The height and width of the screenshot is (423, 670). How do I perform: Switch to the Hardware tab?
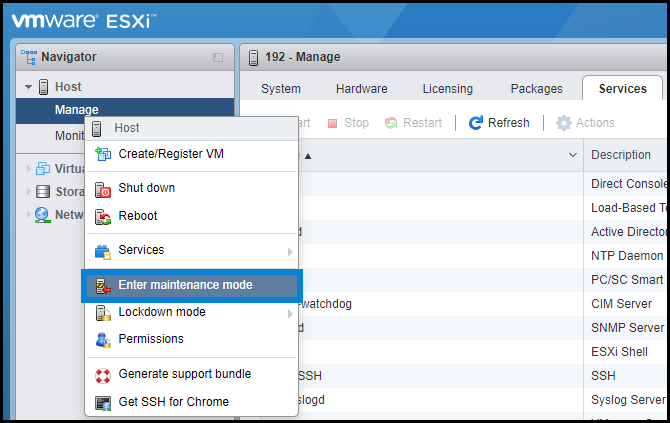361,88
